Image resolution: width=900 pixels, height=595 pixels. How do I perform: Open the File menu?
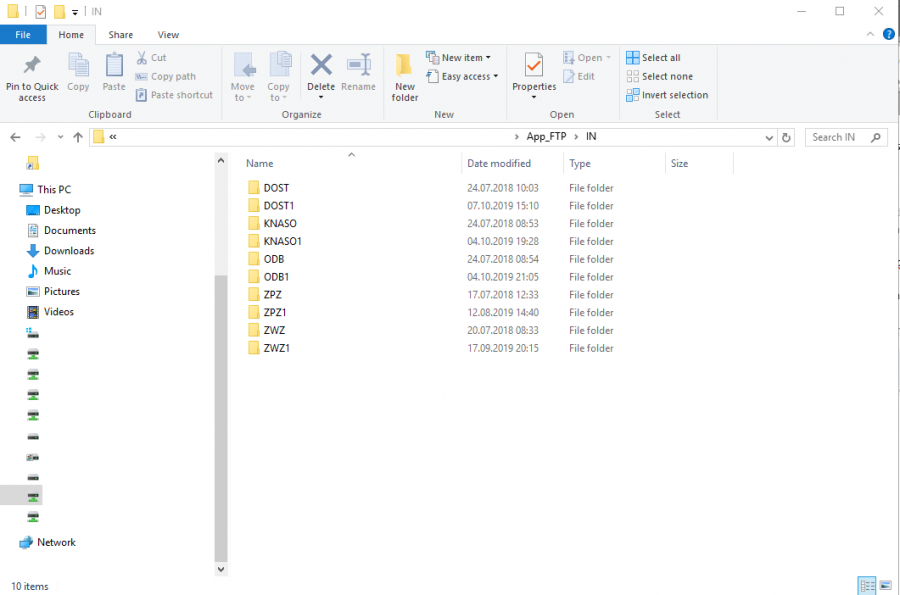coord(23,34)
